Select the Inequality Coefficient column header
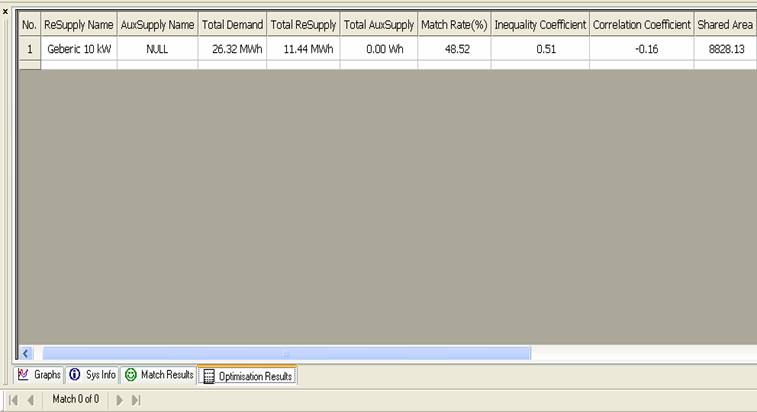 tap(539, 24)
